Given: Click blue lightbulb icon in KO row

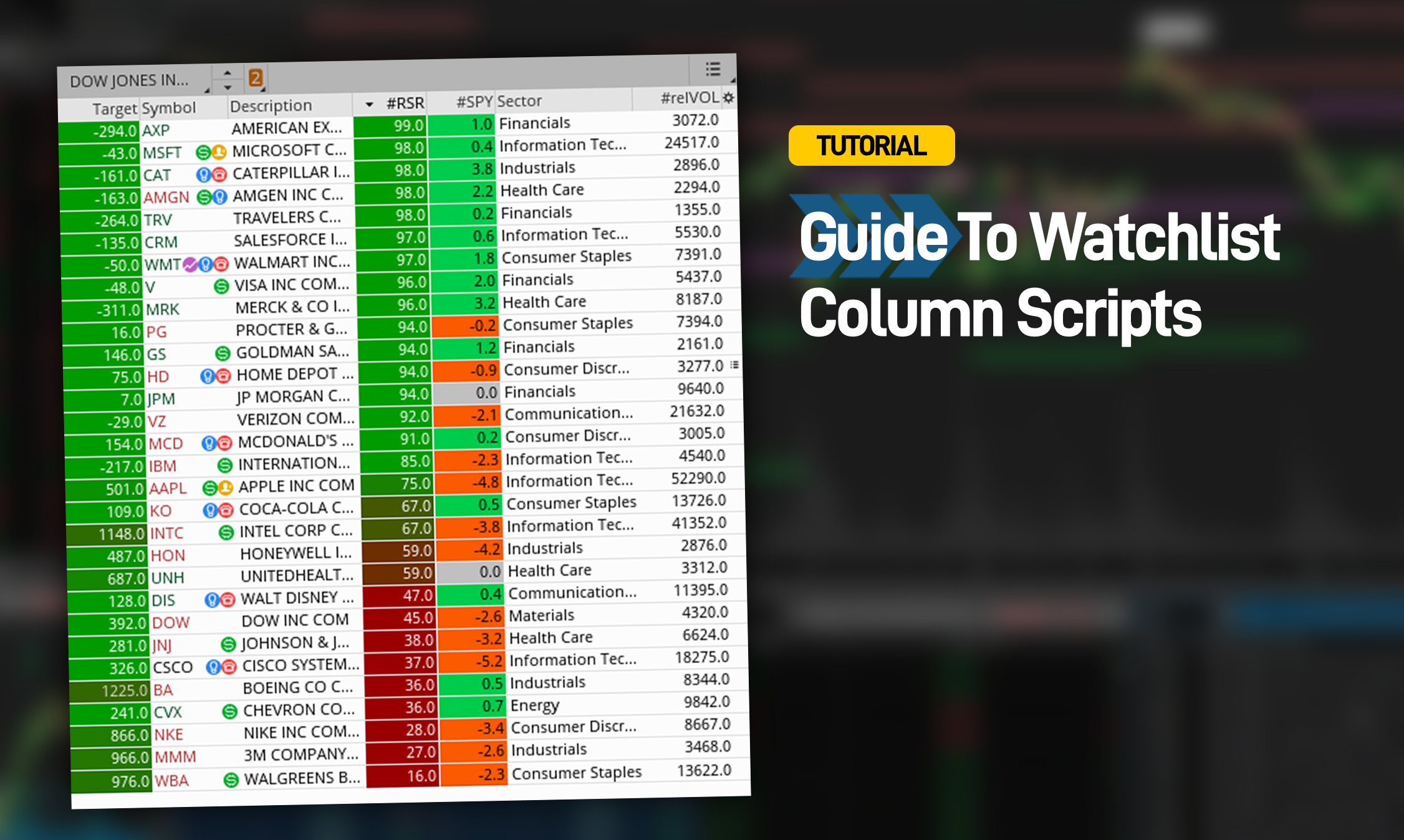Looking at the screenshot, I should (211, 511).
